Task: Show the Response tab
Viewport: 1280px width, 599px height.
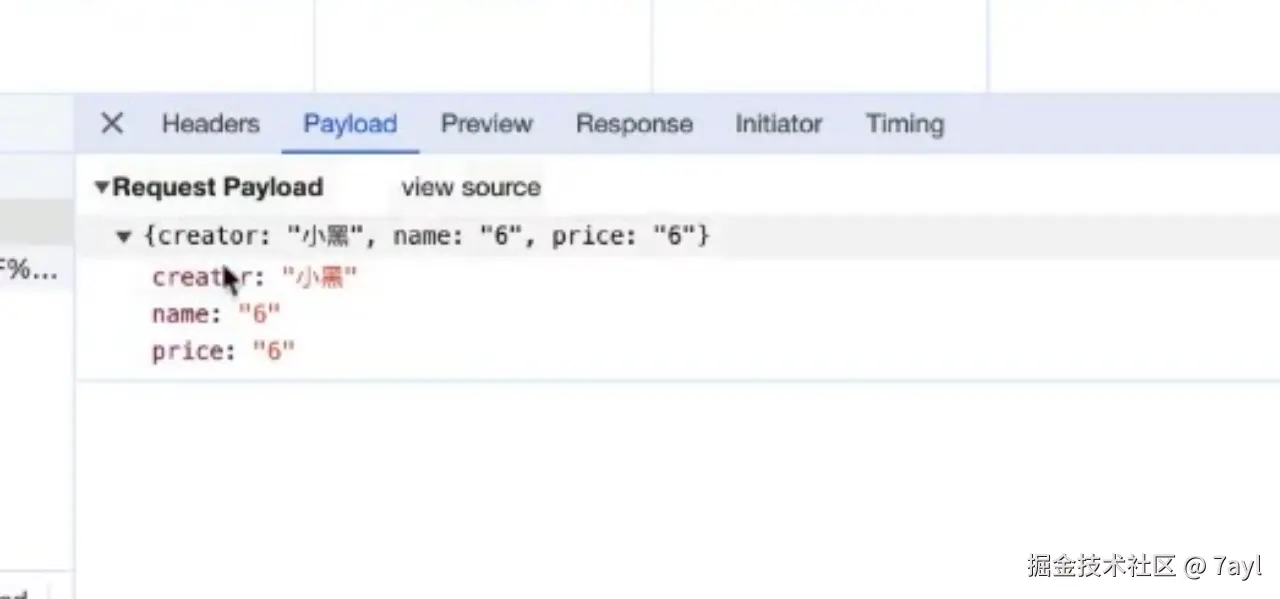Action: pyautogui.click(x=634, y=124)
